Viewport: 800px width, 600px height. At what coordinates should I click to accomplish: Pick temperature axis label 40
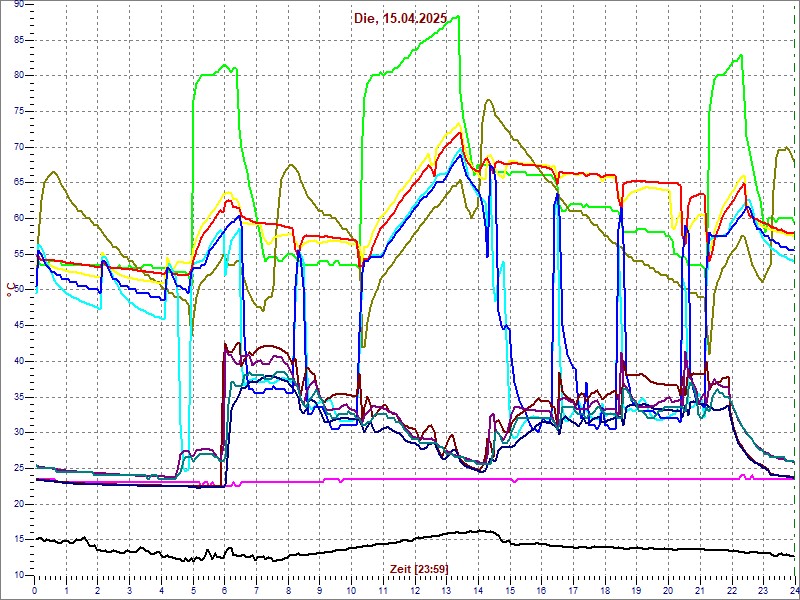click(19, 361)
